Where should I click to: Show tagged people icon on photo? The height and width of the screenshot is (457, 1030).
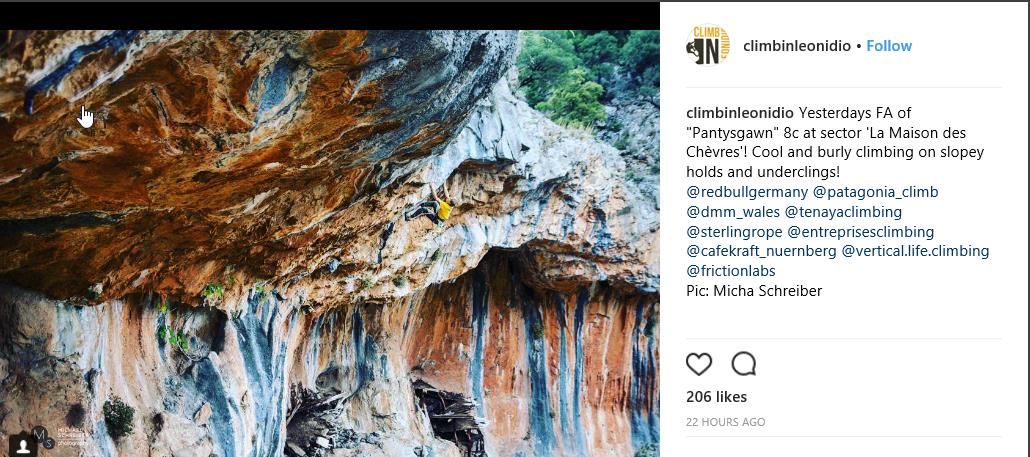[x=22, y=443]
